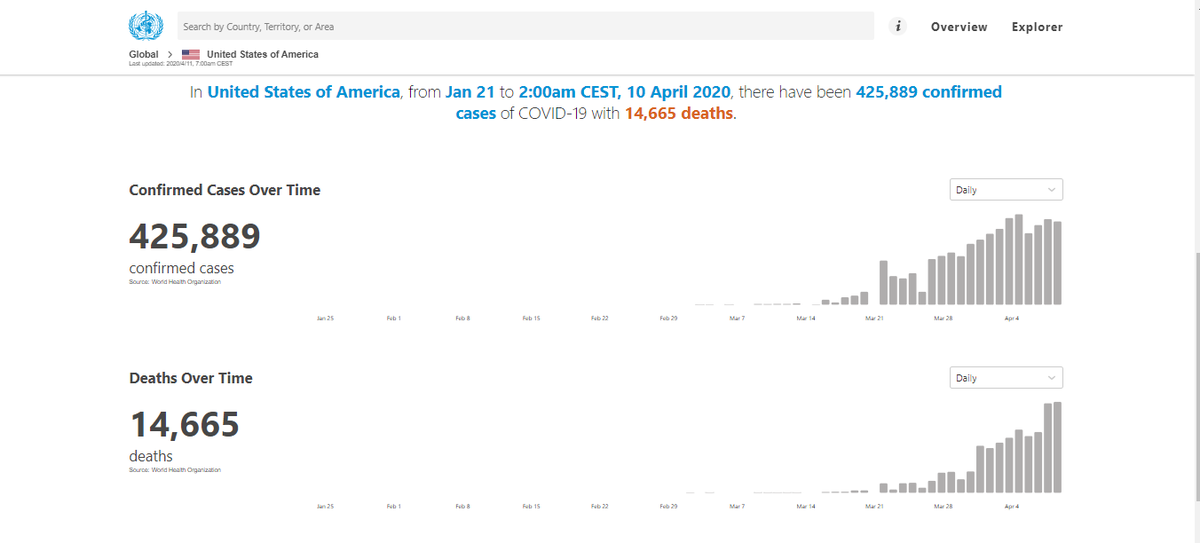1200x543 pixels.
Task: Click the Mar 28 label on deaths chart
Action: 942,507
